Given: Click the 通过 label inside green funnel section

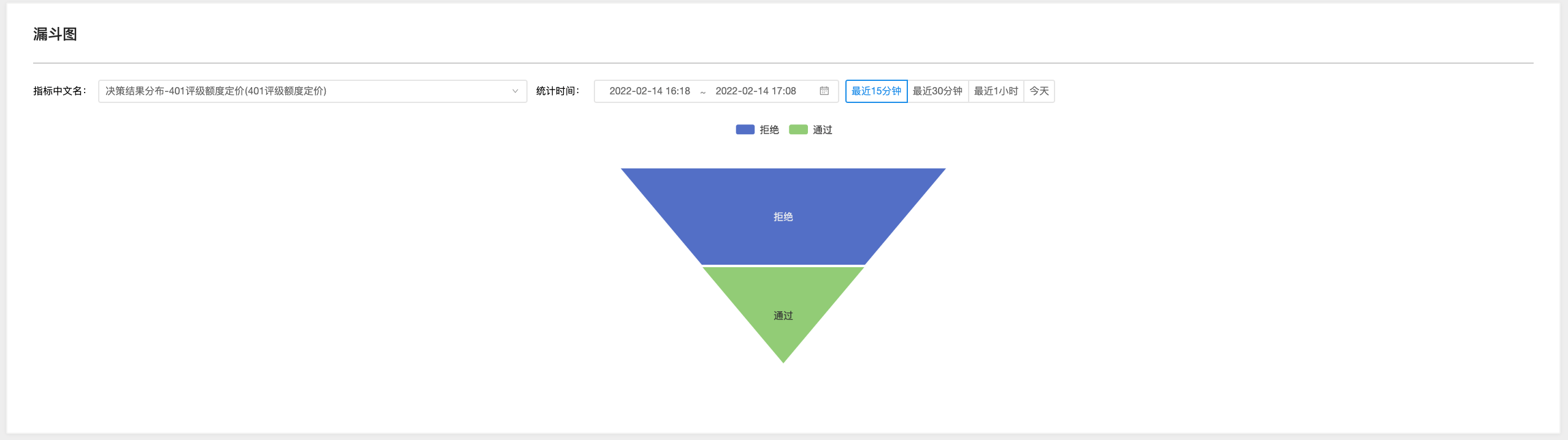Looking at the screenshot, I should point(783,316).
